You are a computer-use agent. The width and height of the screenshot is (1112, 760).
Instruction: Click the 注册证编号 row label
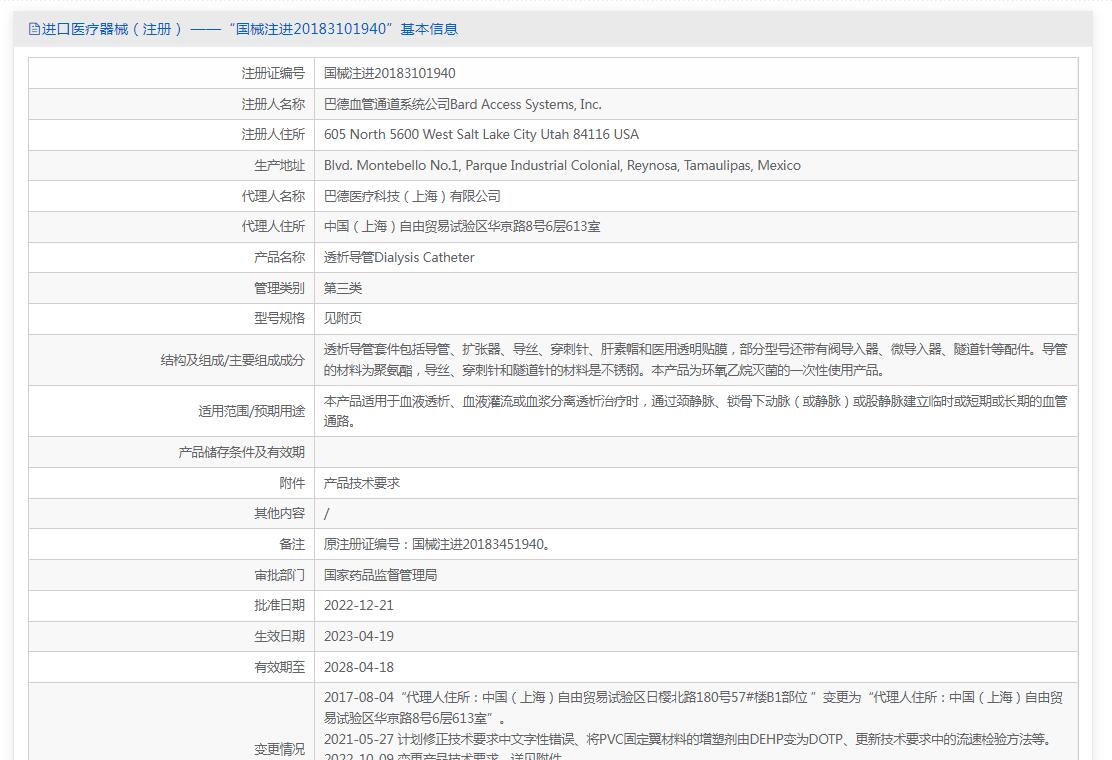pyautogui.click(x=273, y=73)
